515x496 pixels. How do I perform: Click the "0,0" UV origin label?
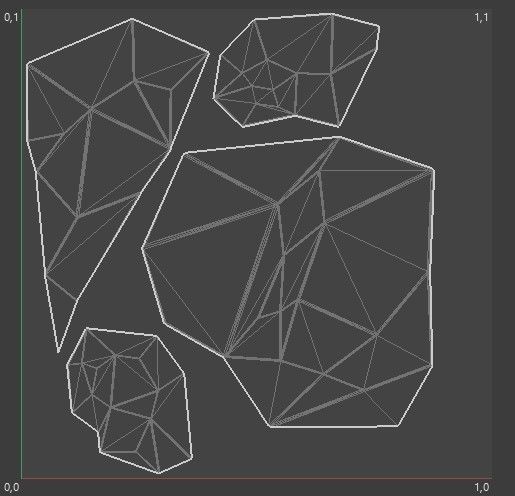pyautogui.click(x=12, y=487)
